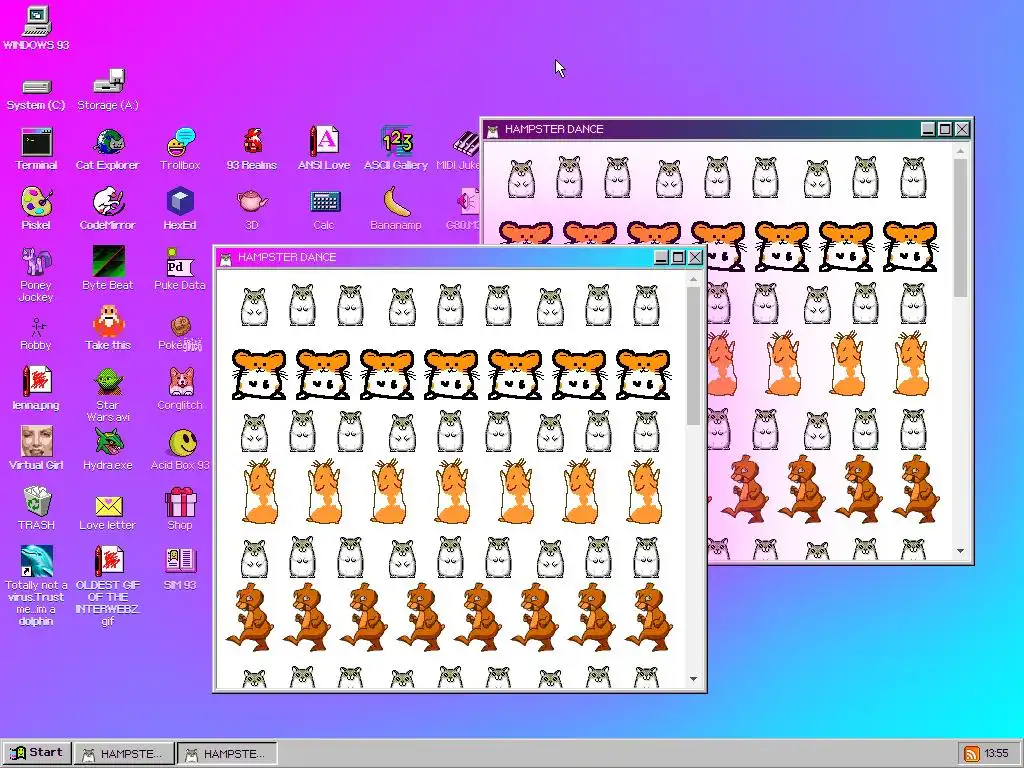Click the Start button
Screen dimensions: 1024x768
[x=37, y=753]
